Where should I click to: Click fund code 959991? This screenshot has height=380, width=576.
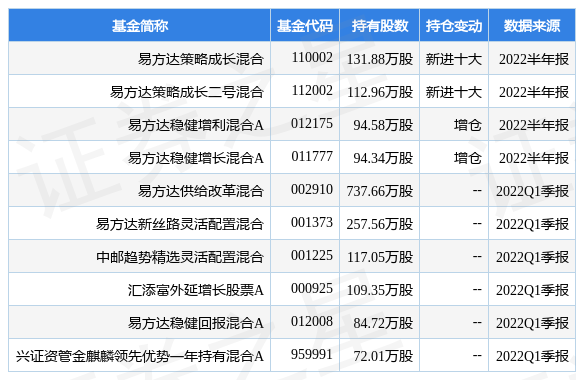(312, 355)
